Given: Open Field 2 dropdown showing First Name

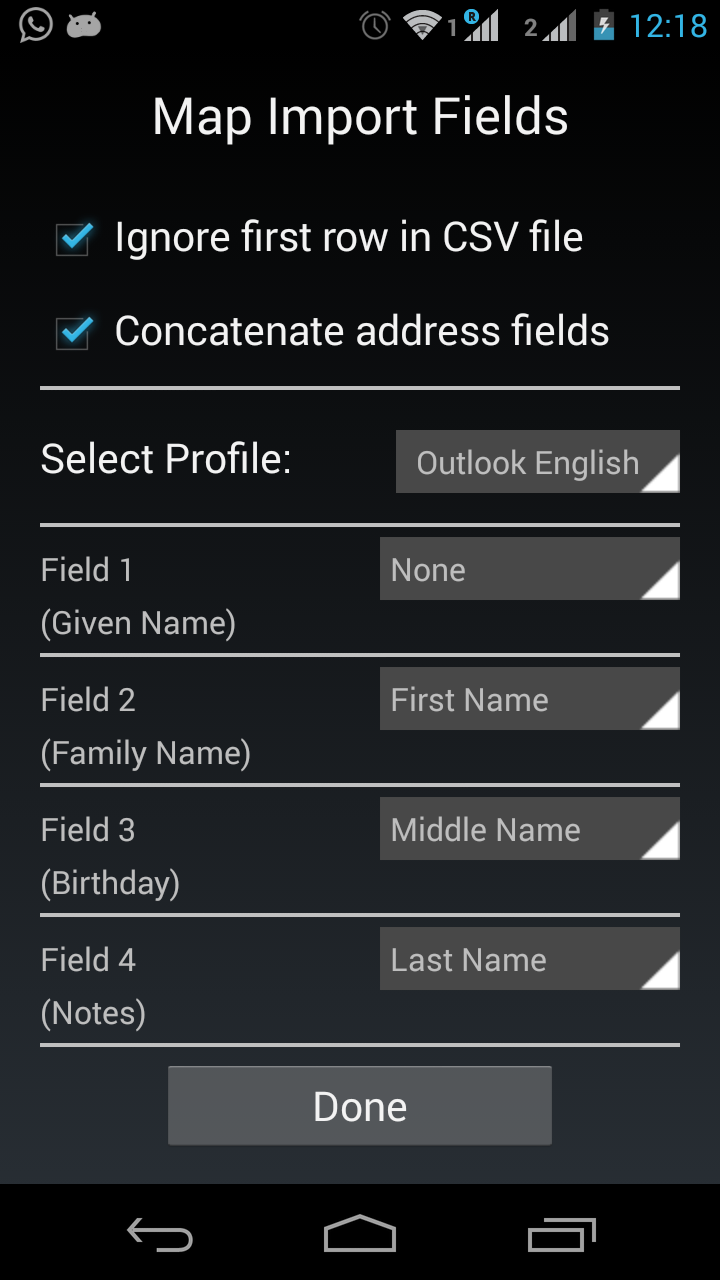Looking at the screenshot, I should point(529,699).
